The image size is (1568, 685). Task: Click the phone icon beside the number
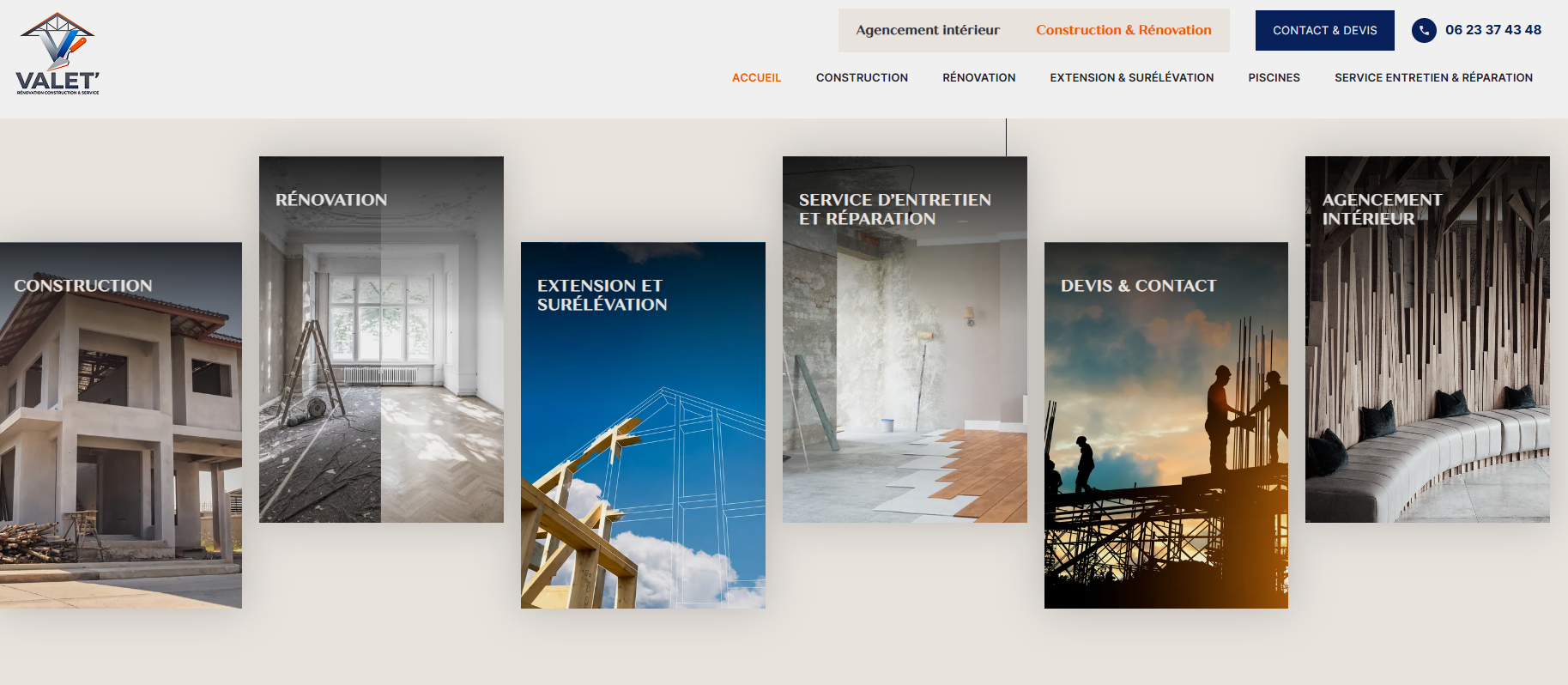tap(1424, 30)
